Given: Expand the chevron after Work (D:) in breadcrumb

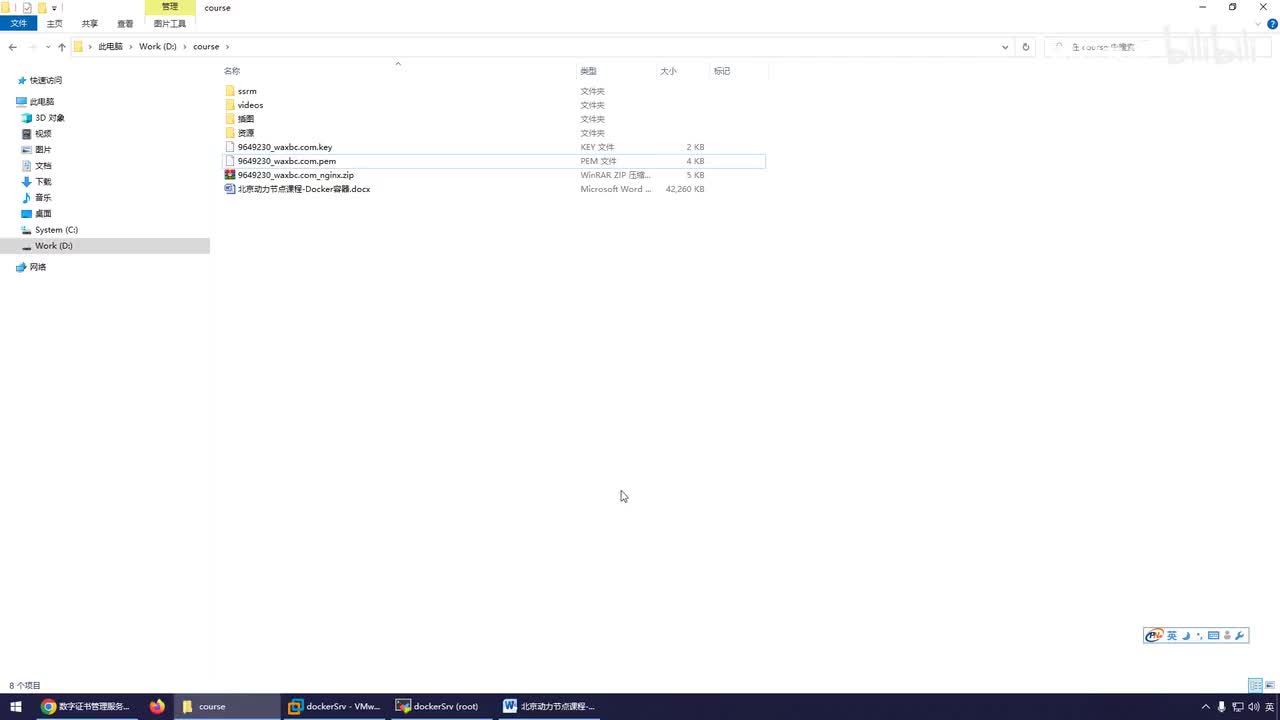Looking at the screenshot, I should (185, 47).
